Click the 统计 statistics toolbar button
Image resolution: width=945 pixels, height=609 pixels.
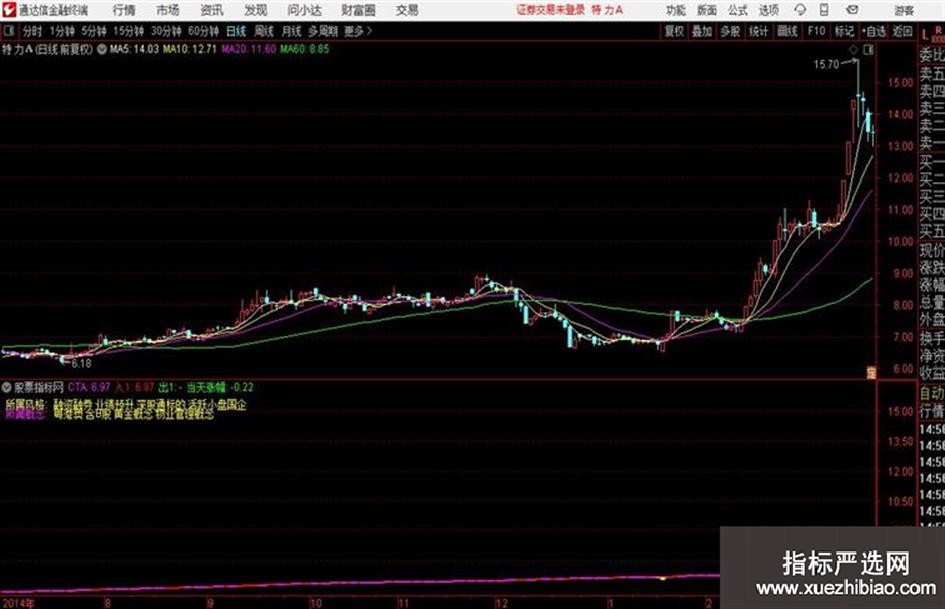(759, 31)
